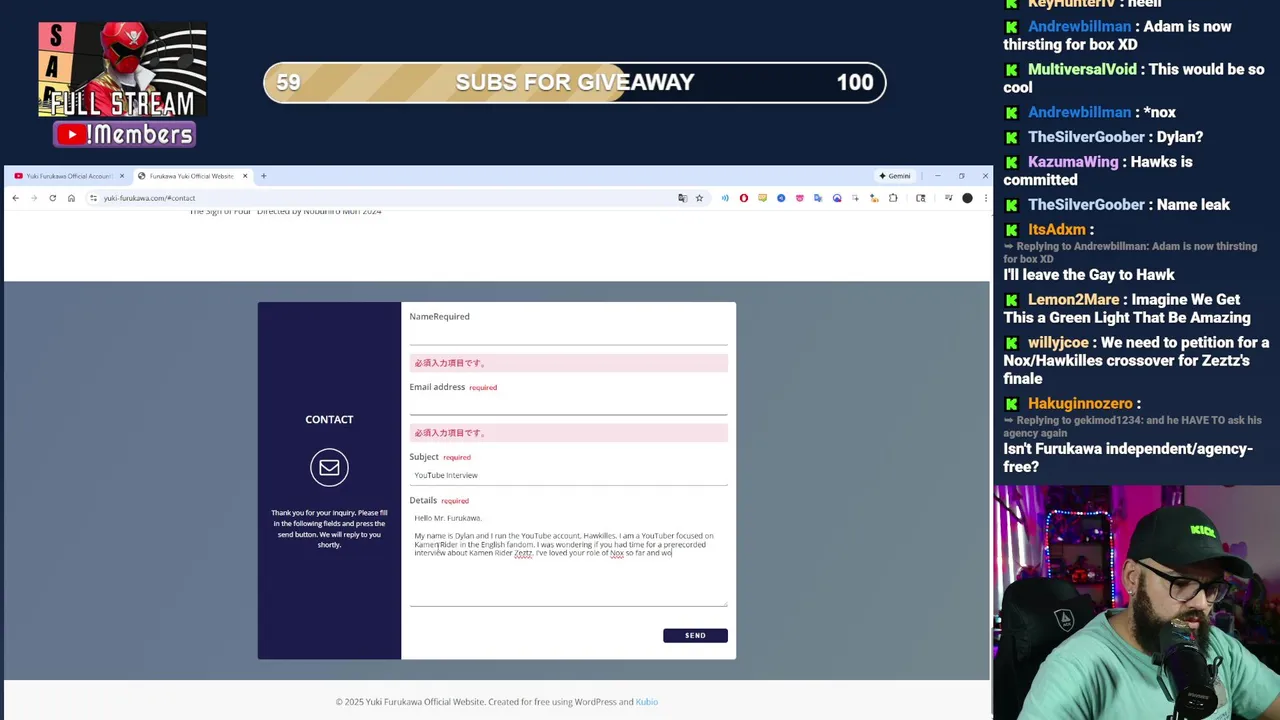1280x720 pixels.
Task: Click the !Members YouTube badge
Action: click(x=124, y=134)
